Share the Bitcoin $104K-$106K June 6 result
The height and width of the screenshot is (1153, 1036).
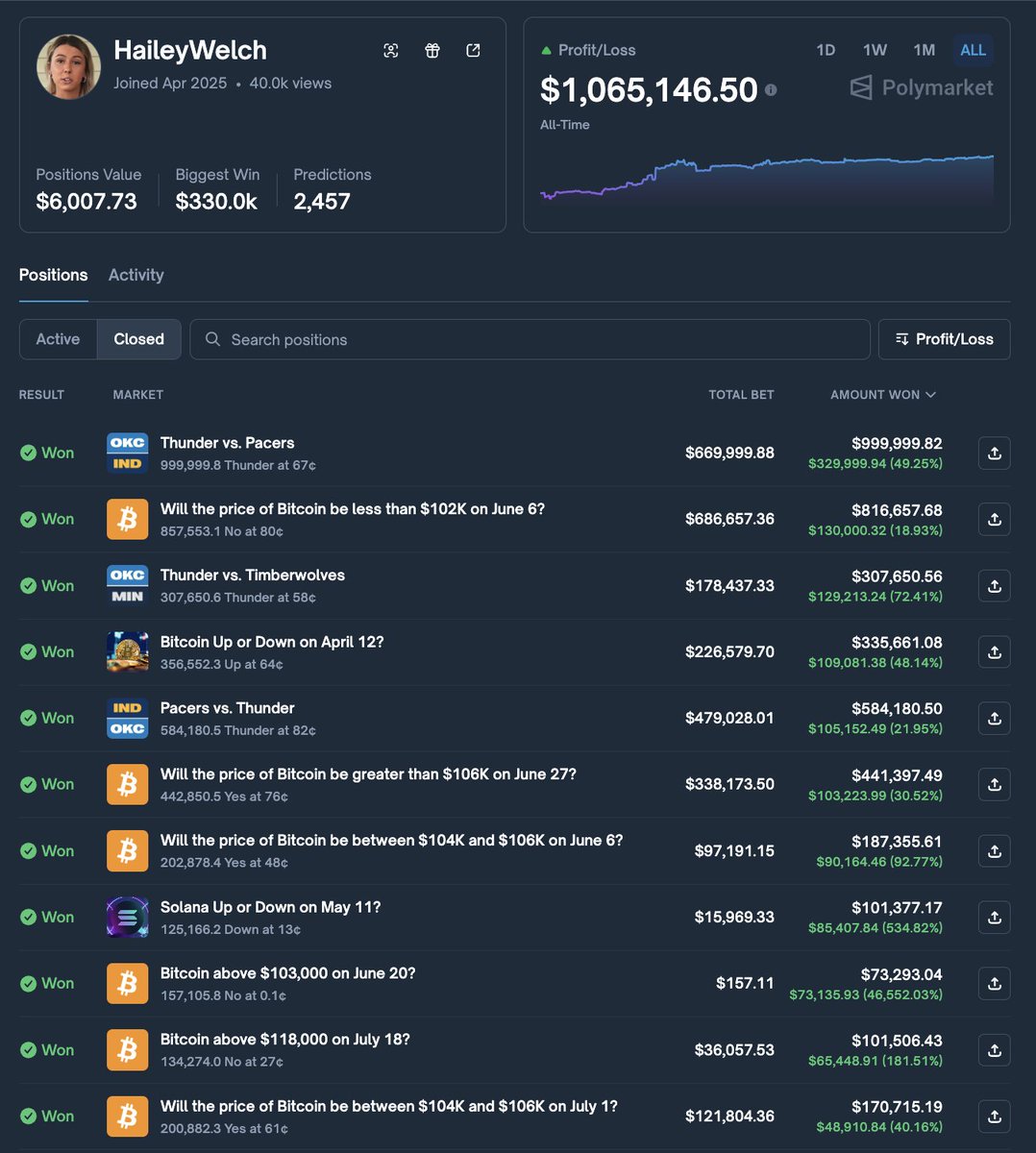click(995, 851)
